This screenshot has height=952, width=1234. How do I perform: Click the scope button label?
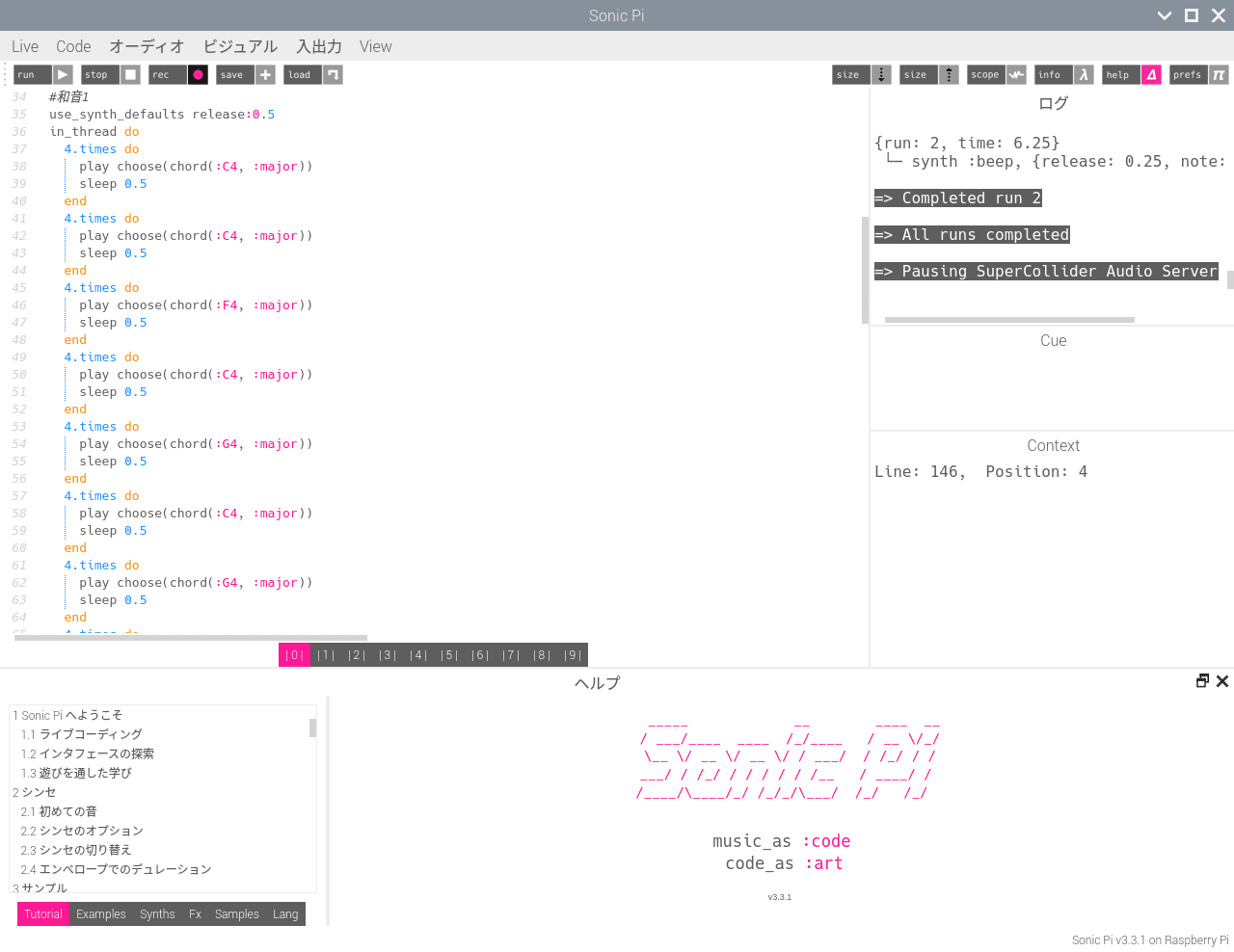tap(986, 74)
